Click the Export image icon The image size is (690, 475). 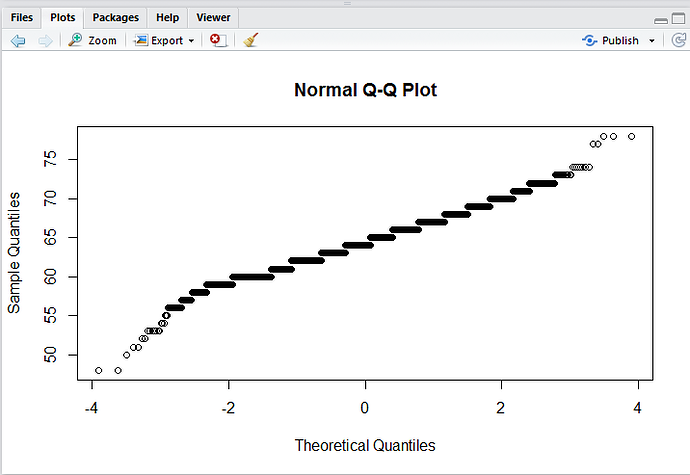click(x=141, y=41)
